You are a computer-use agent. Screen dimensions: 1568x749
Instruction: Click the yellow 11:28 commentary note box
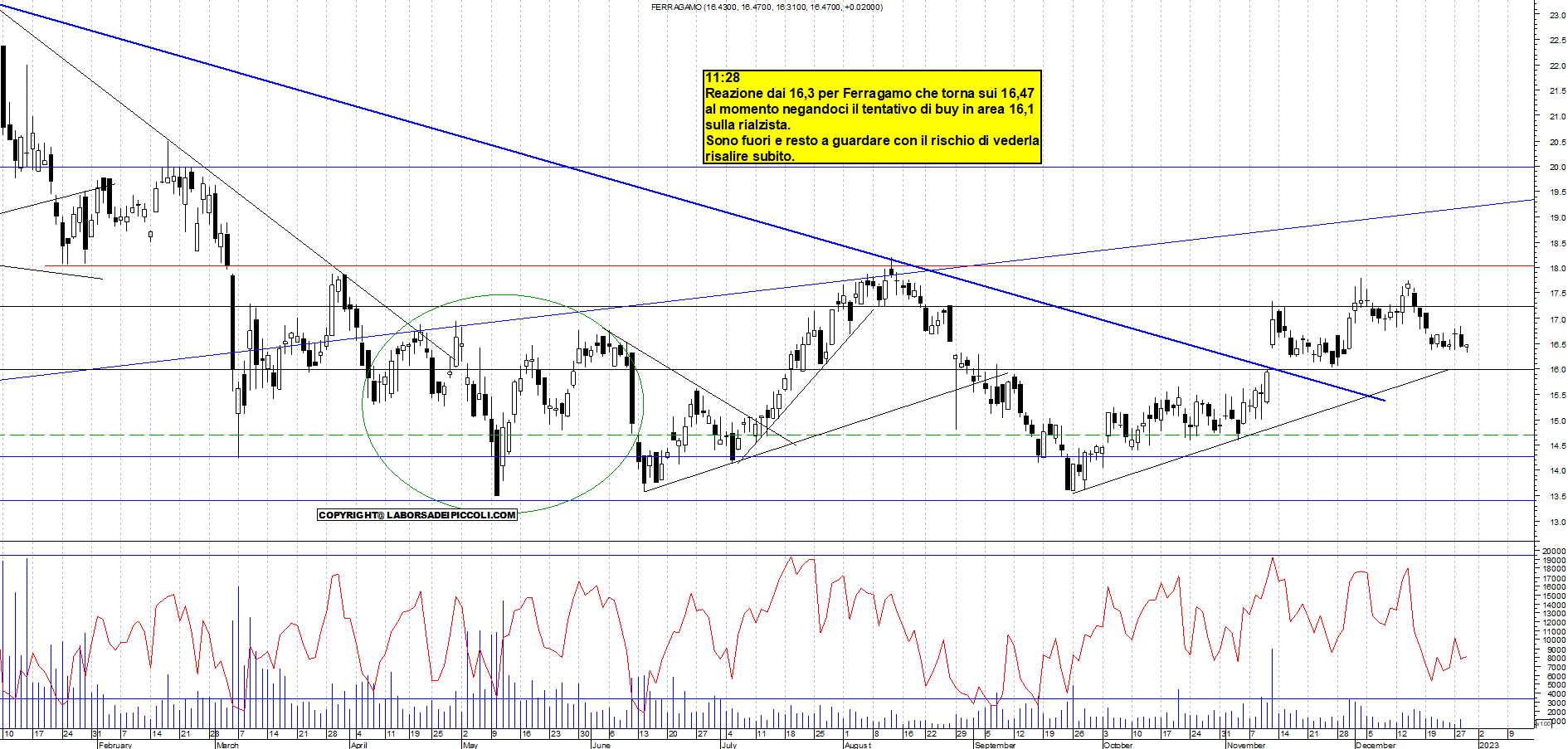tap(872, 117)
